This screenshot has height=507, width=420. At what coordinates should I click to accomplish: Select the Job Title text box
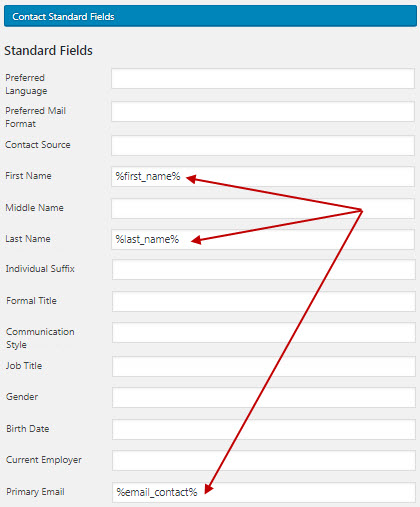[x=263, y=366]
